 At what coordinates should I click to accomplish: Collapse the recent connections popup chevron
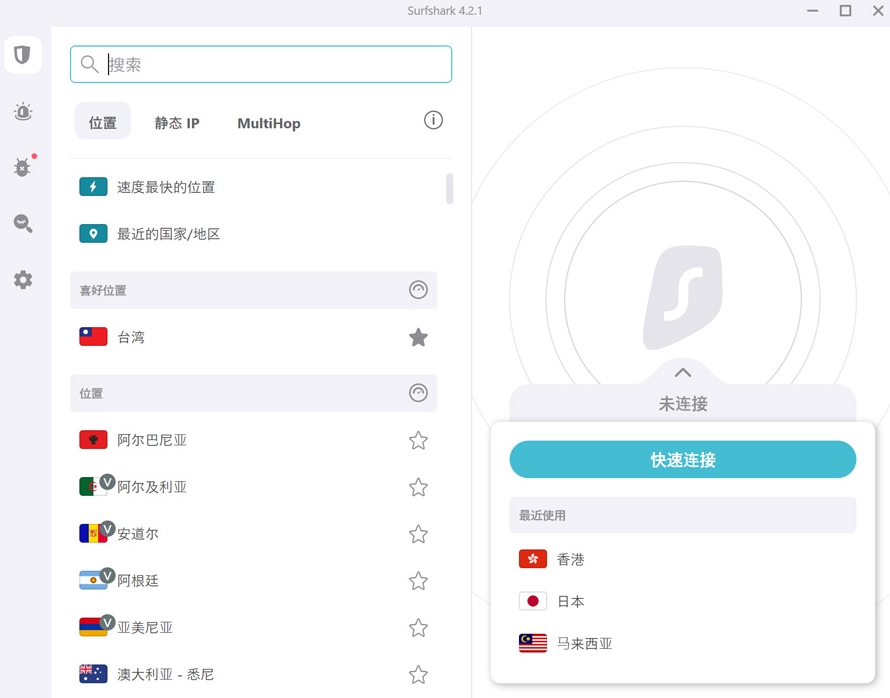coord(683,371)
